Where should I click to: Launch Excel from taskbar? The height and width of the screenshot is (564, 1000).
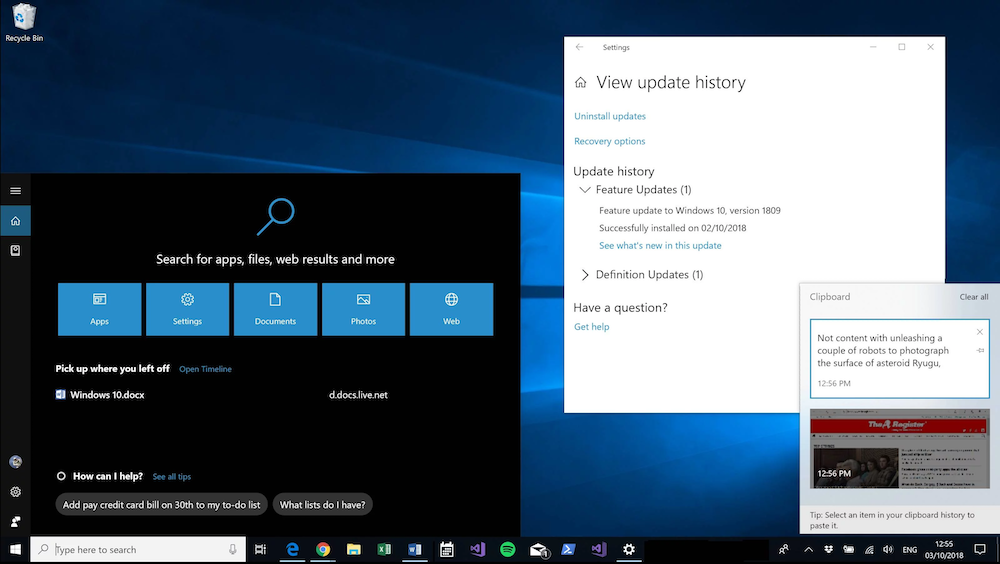[x=385, y=549]
